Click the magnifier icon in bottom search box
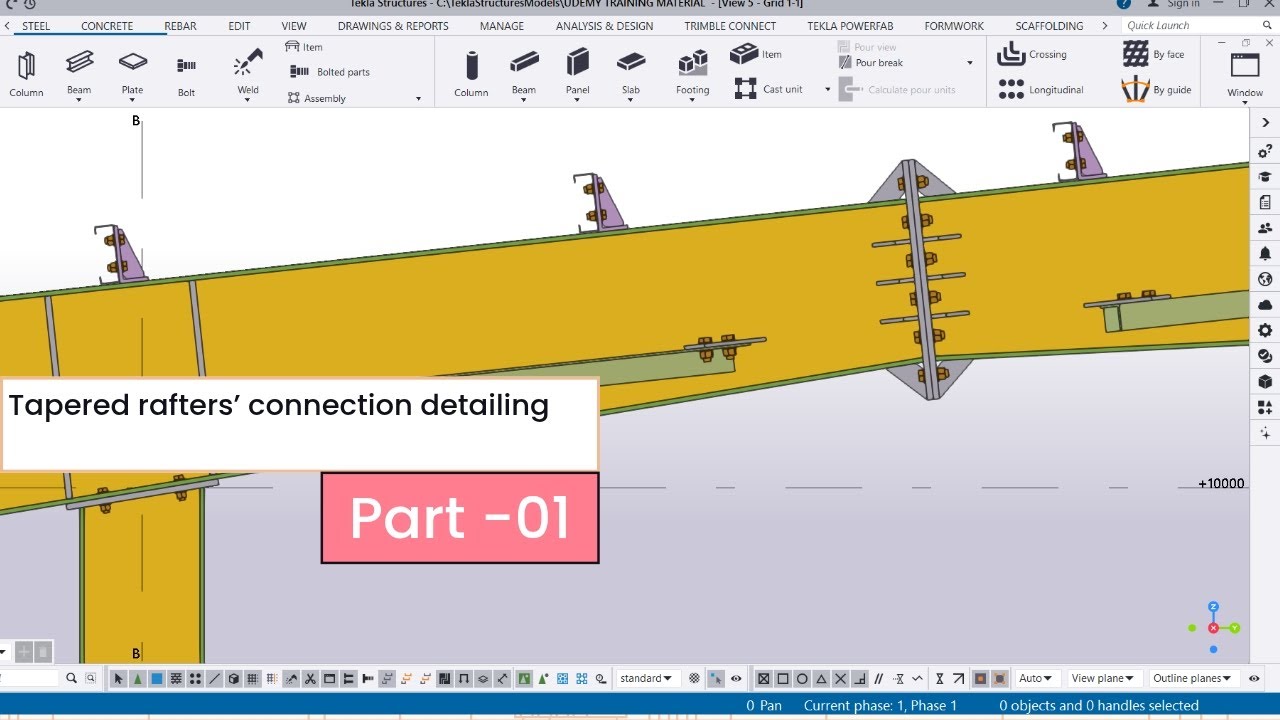Screen dimensions: 1280x720 coord(71,678)
